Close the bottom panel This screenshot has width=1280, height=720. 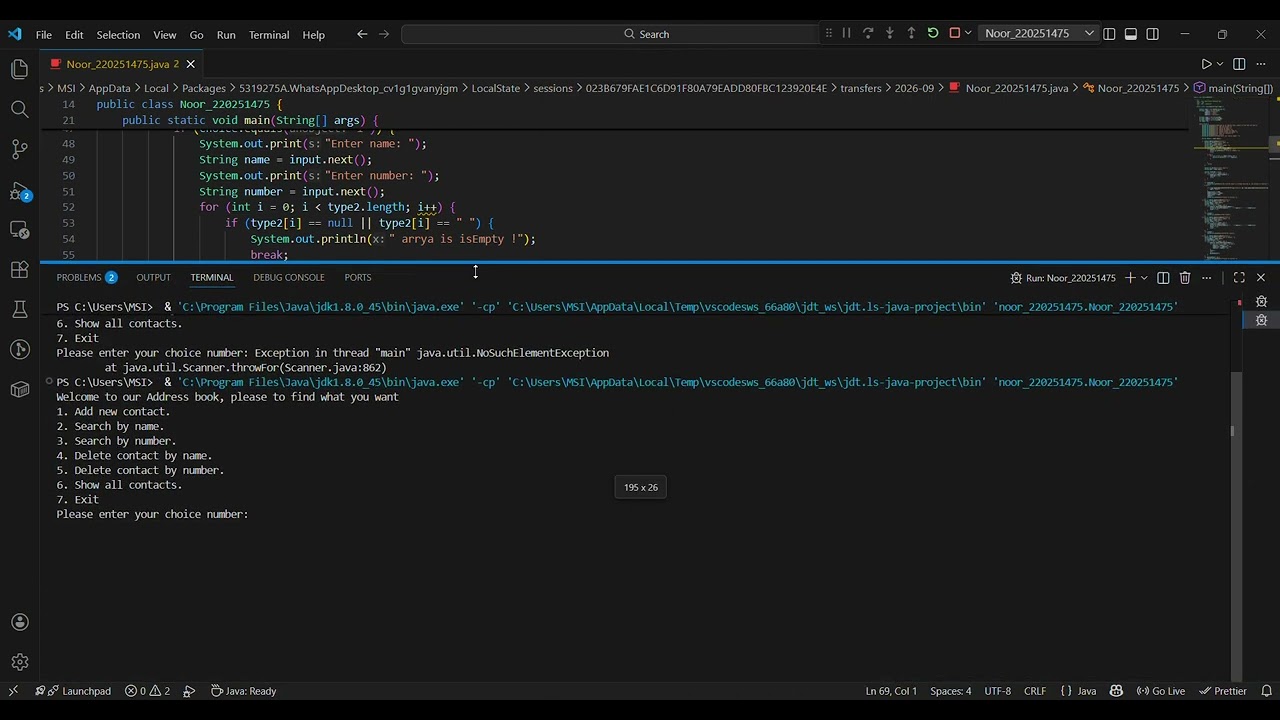pyautogui.click(x=1261, y=277)
